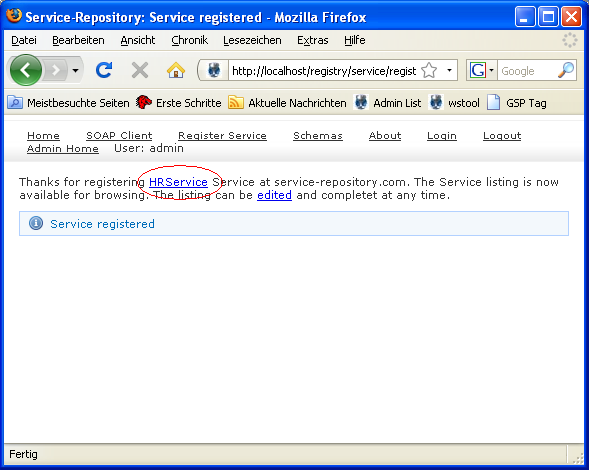Open the Register Service navigation link
Screen dimensions: 589x470
point(222,136)
